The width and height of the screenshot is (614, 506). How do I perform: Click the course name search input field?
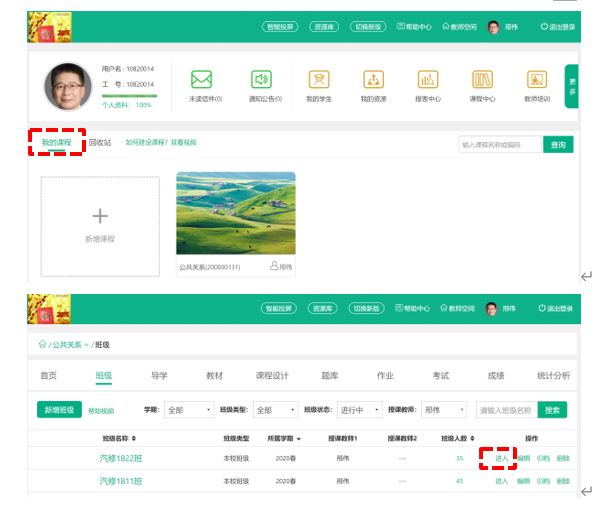click(499, 145)
